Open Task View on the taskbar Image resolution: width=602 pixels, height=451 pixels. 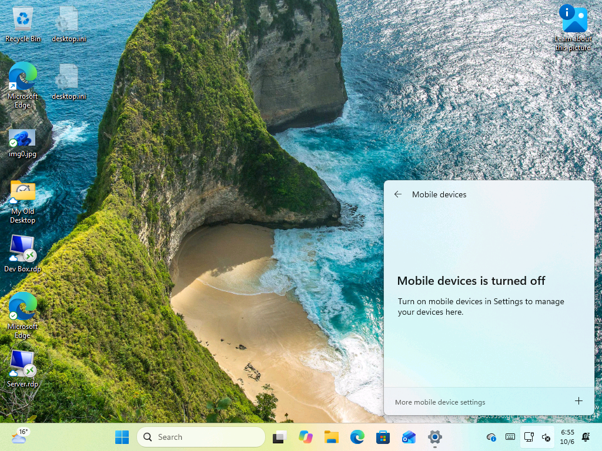[279, 437]
